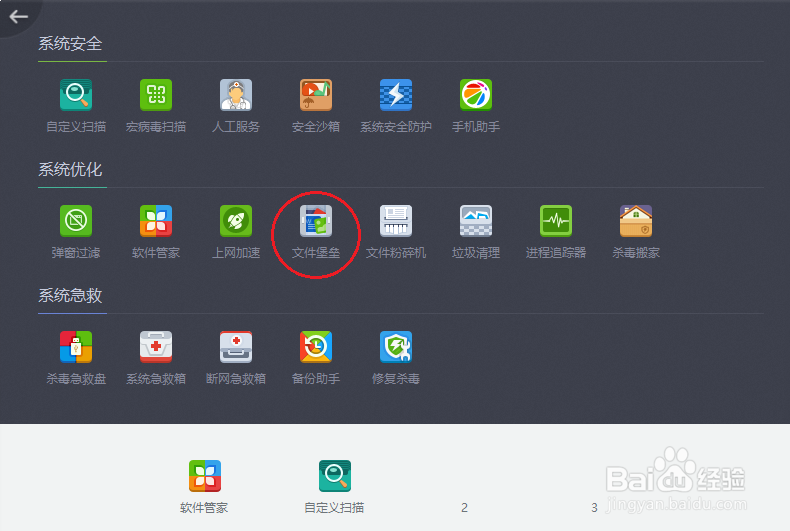This screenshot has width=790, height=531.
Task: Go back using the left arrow
Action: pos(18,17)
